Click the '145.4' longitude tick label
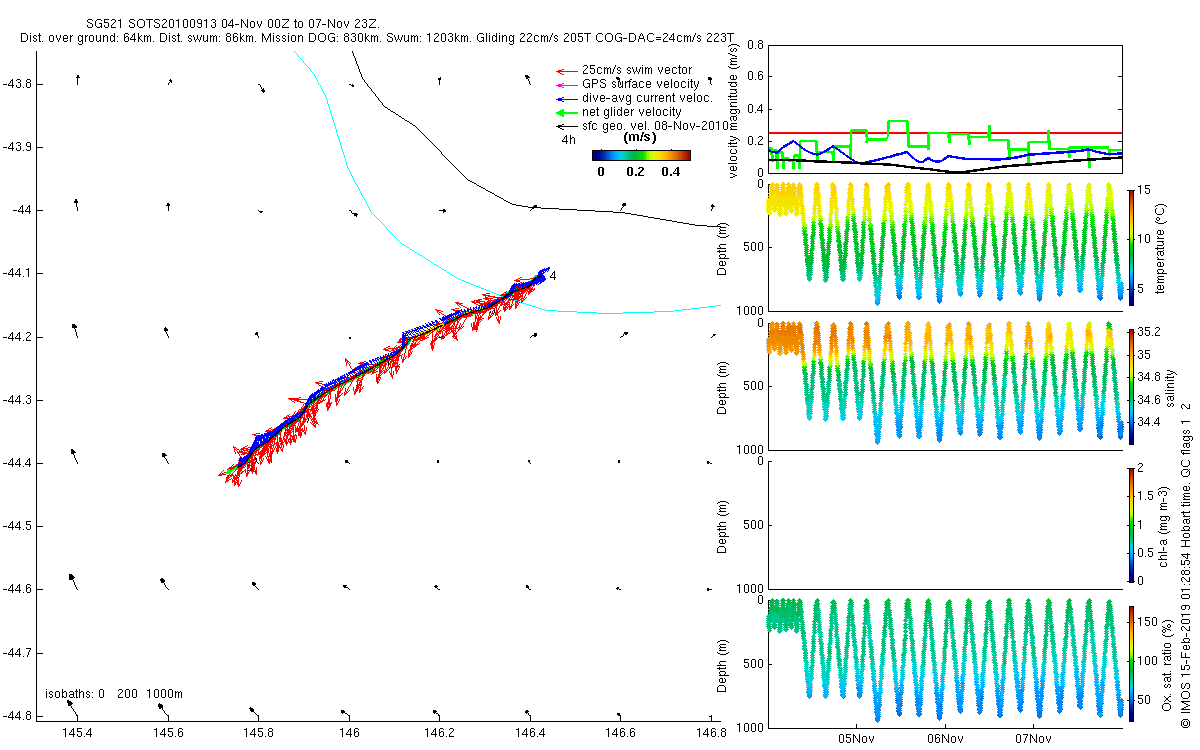This screenshot has width=1200, height=750. point(77,734)
